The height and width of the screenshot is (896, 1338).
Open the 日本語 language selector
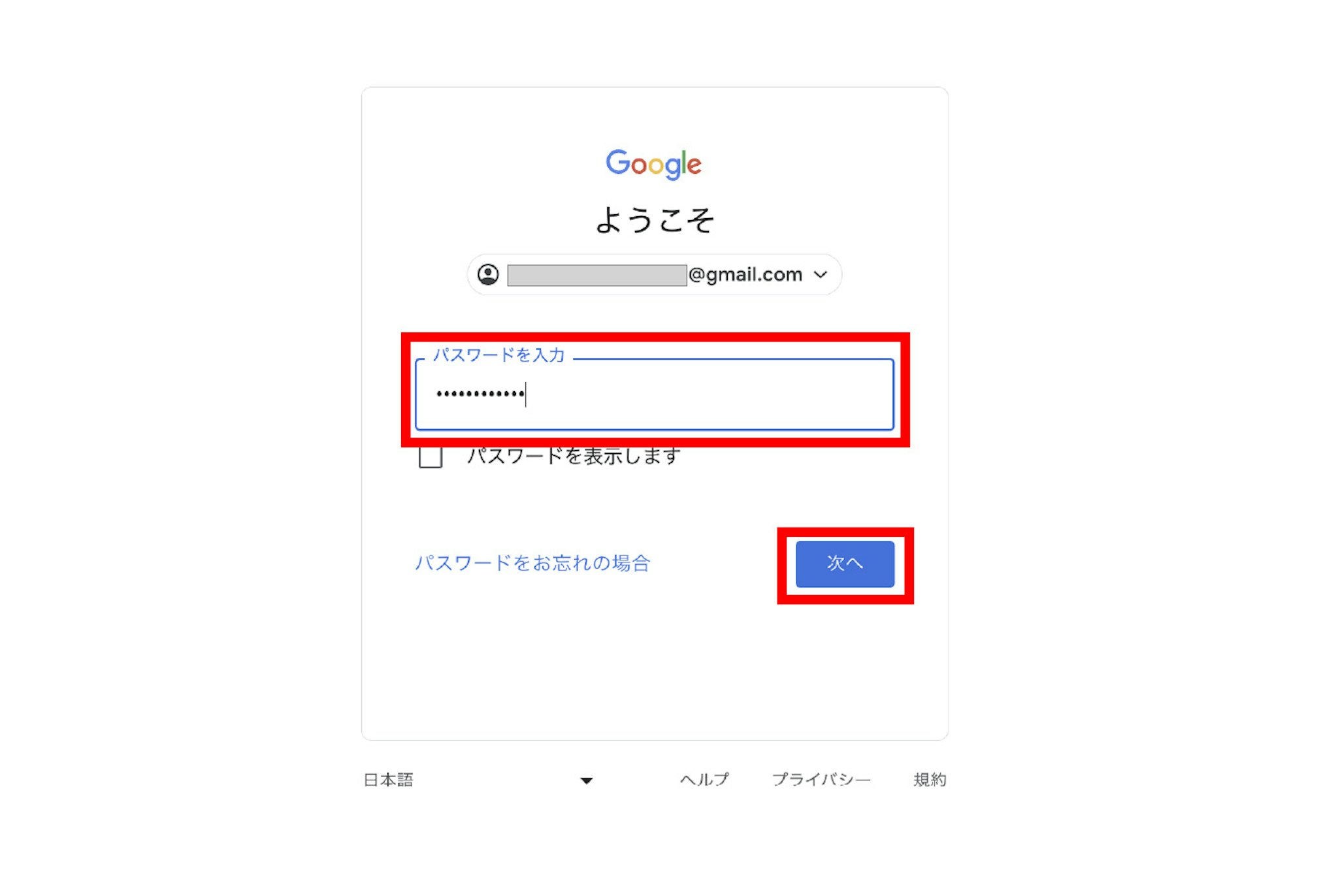(478, 780)
